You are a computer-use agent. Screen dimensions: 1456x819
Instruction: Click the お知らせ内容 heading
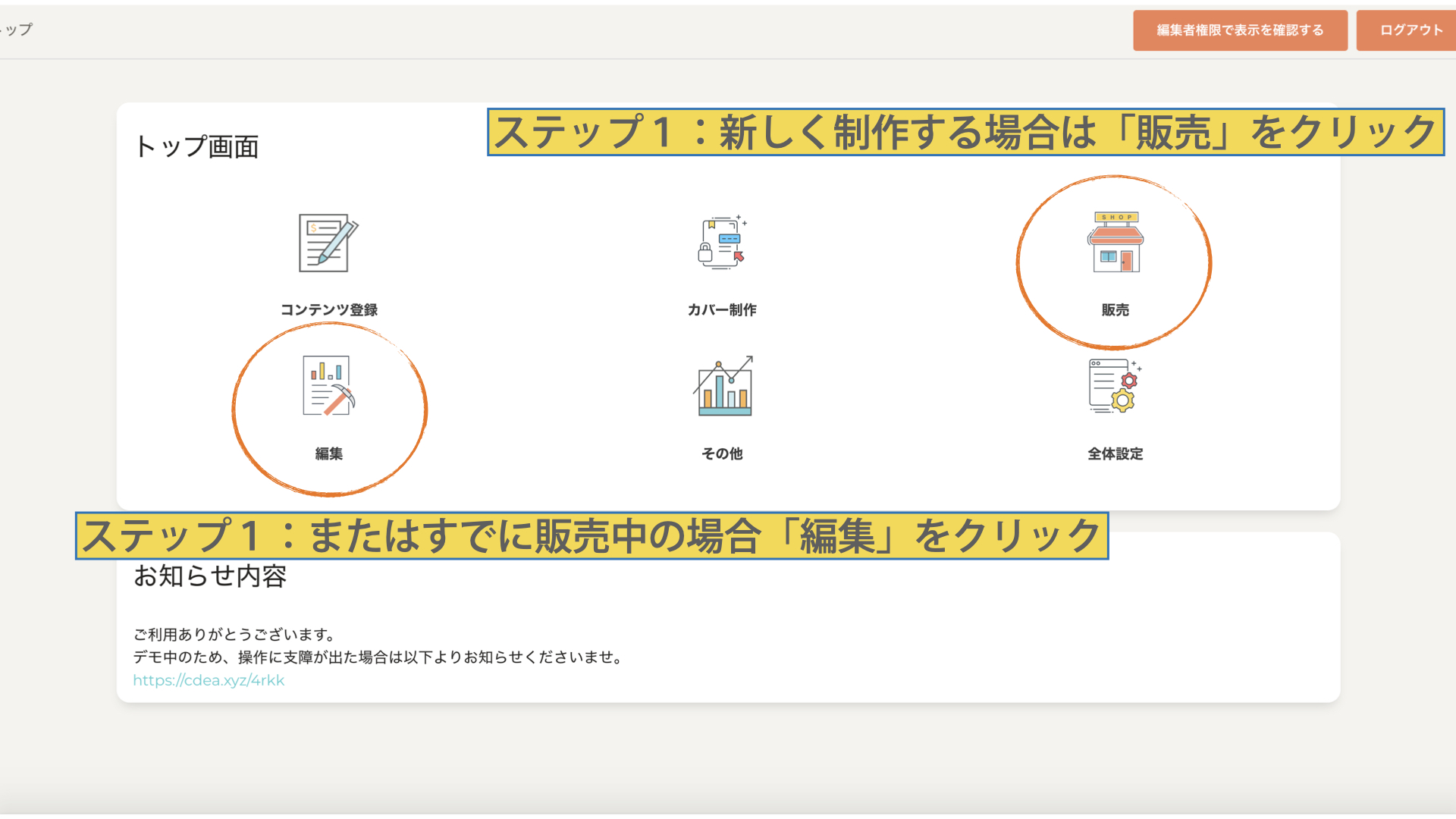(x=210, y=576)
